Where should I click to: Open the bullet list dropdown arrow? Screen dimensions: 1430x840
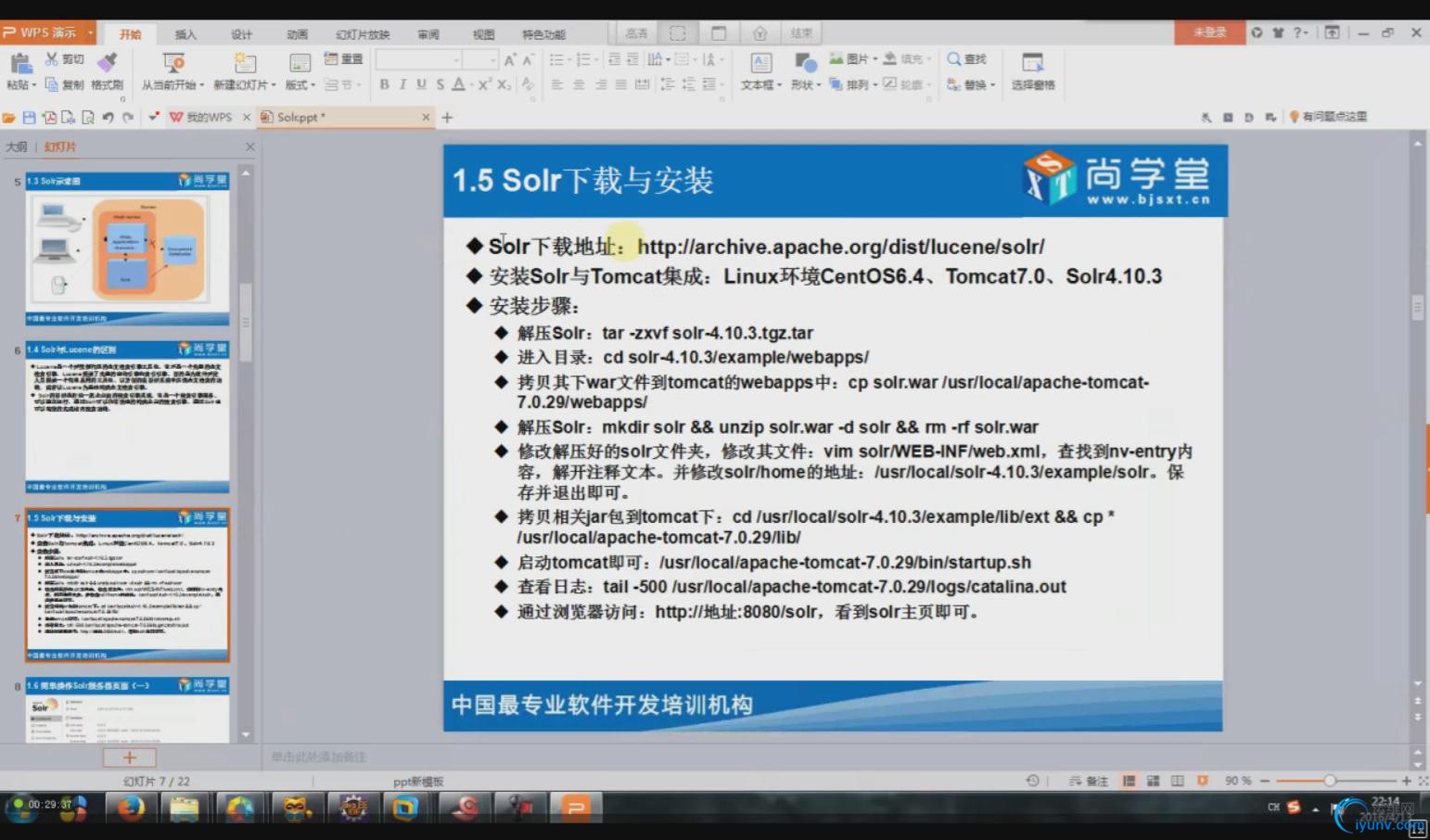point(568,59)
